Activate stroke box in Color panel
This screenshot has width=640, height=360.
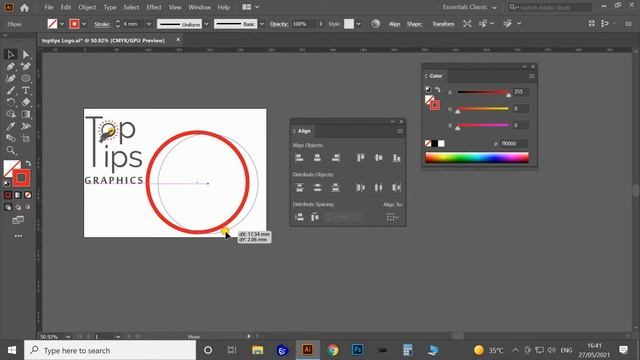(x=435, y=105)
